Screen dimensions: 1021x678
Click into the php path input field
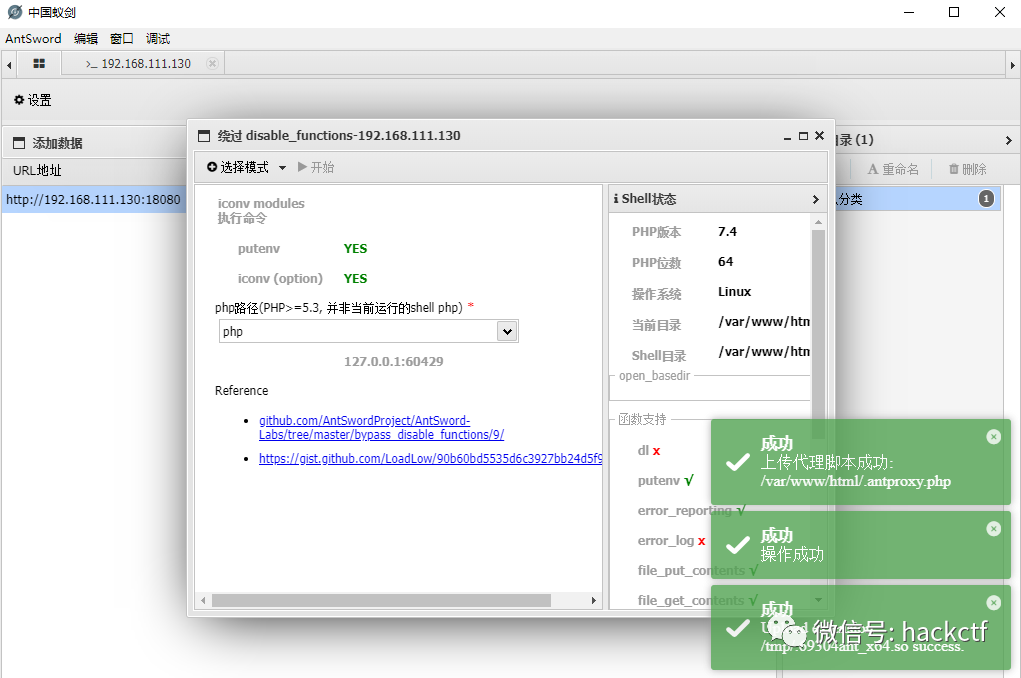coord(358,332)
